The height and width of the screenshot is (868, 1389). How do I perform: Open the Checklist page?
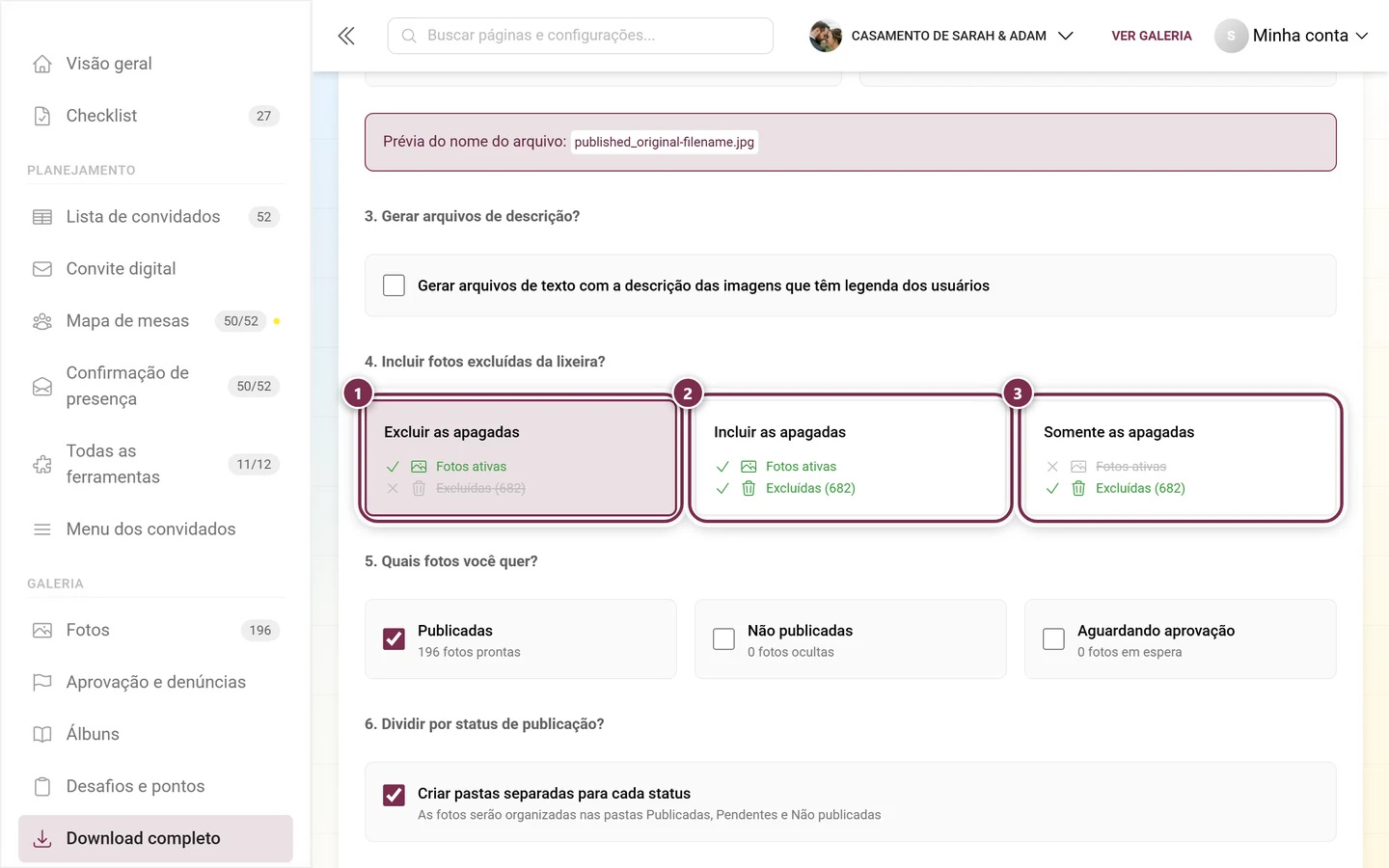click(x=155, y=116)
